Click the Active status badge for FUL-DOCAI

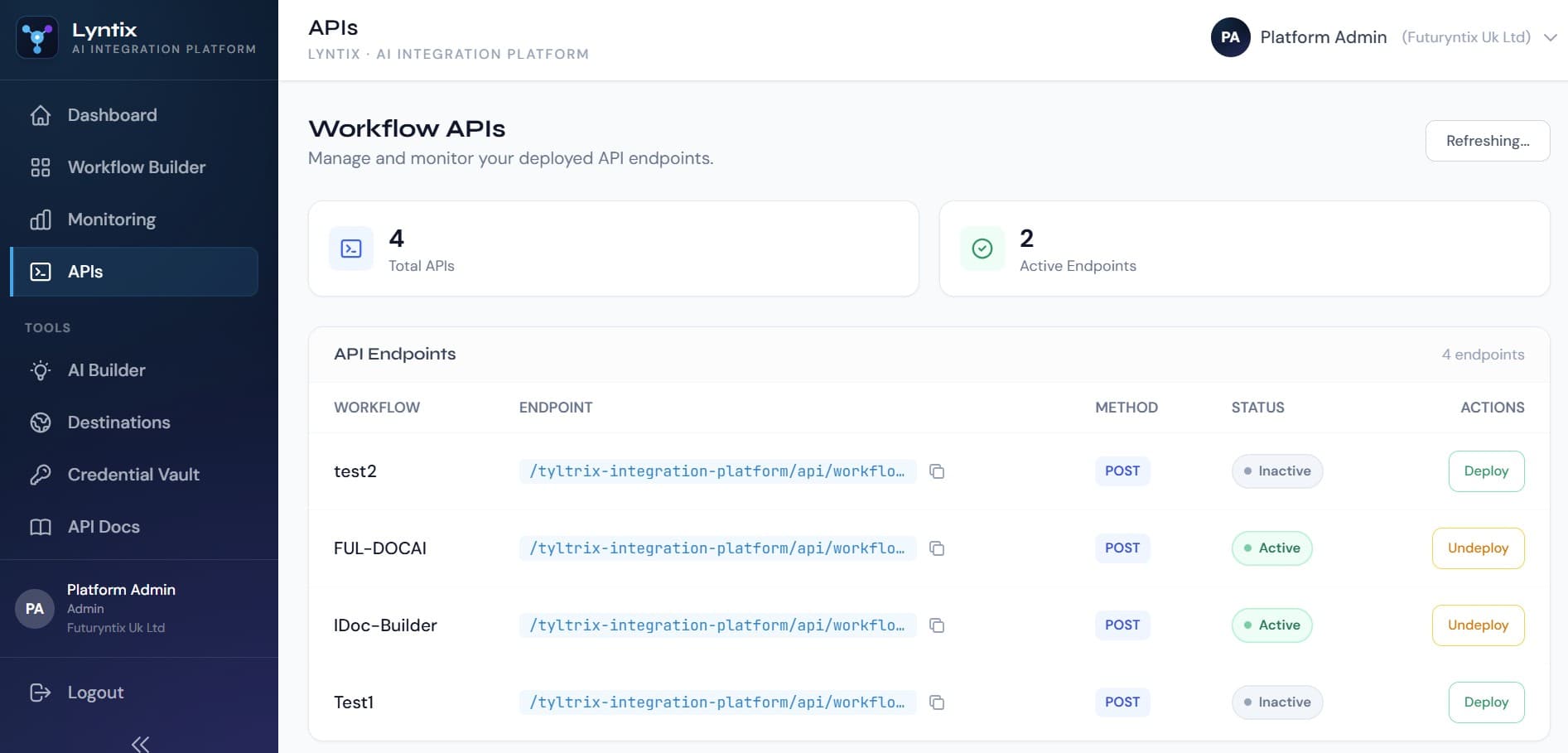(x=1271, y=548)
